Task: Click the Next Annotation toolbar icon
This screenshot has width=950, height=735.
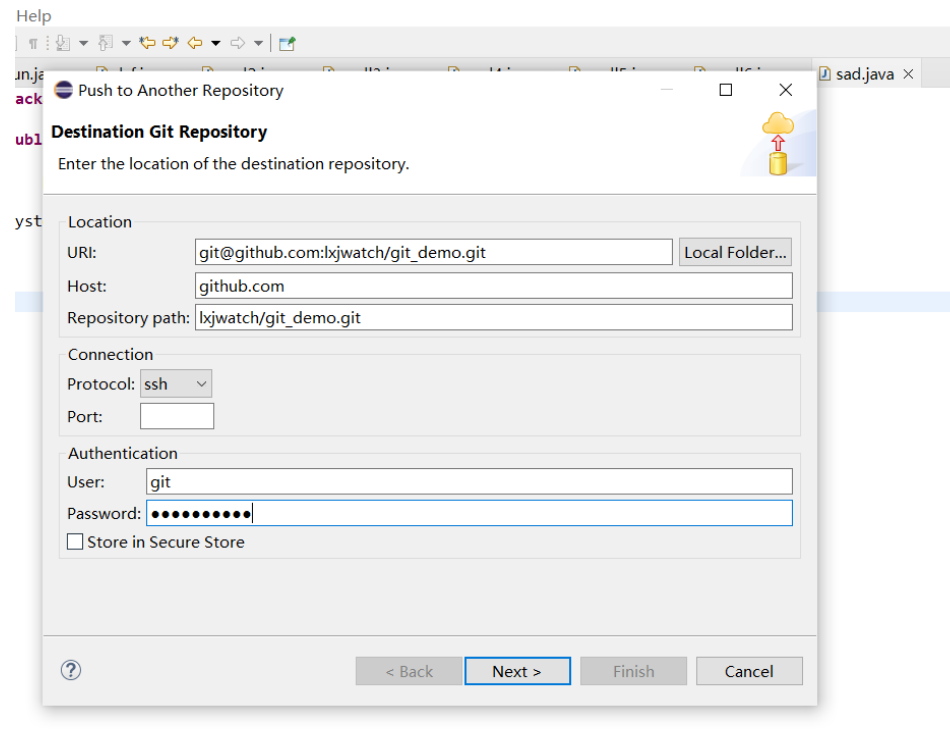Action: (62, 43)
